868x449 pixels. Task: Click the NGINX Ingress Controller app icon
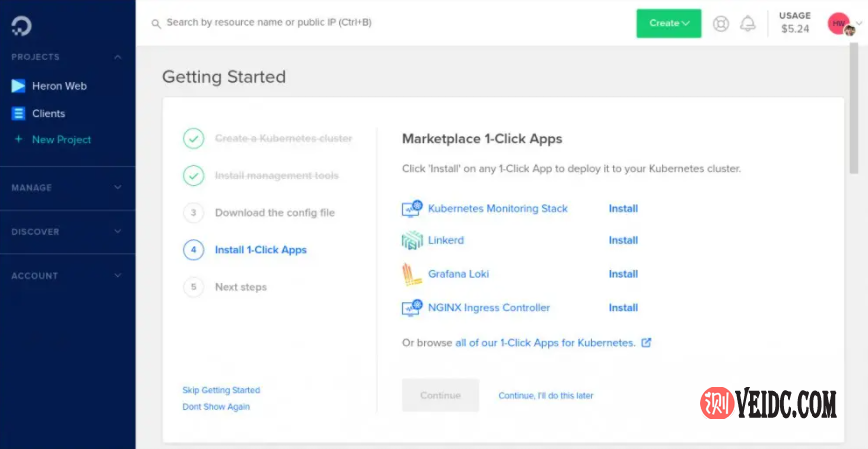[412, 308]
